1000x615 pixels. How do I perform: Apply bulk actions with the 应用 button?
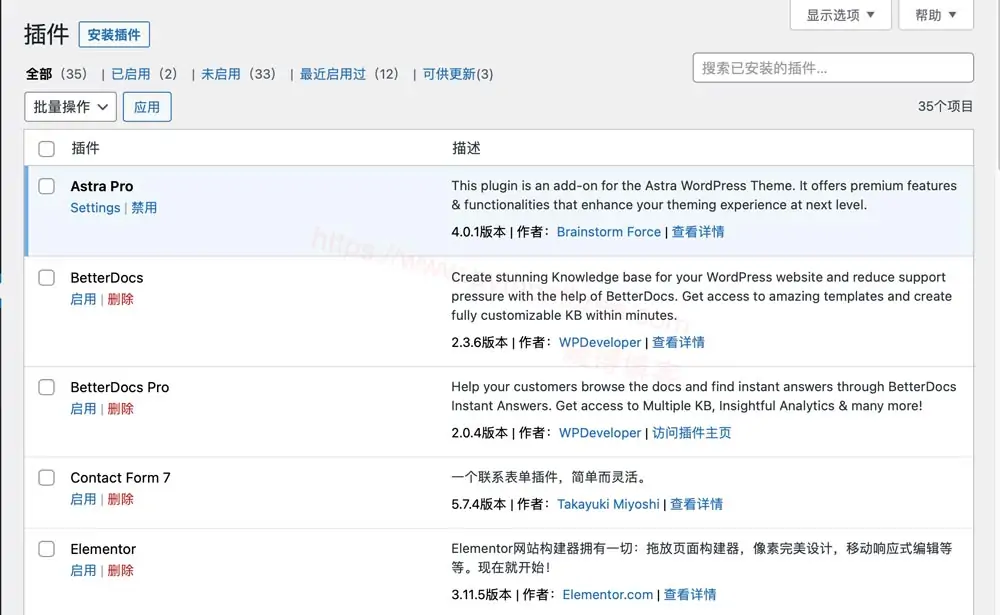click(146, 106)
